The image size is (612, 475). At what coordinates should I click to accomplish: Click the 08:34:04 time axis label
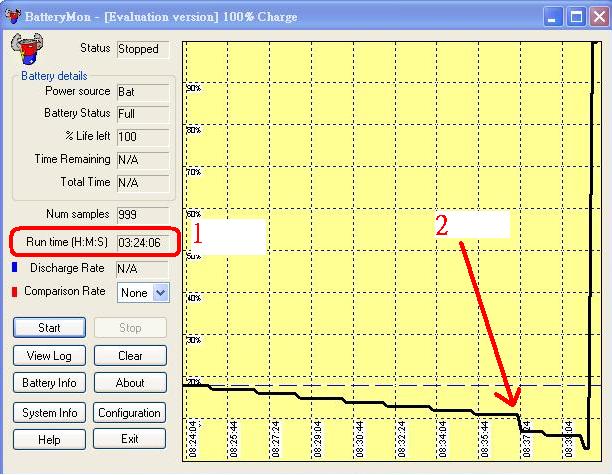pyautogui.click(x=443, y=439)
